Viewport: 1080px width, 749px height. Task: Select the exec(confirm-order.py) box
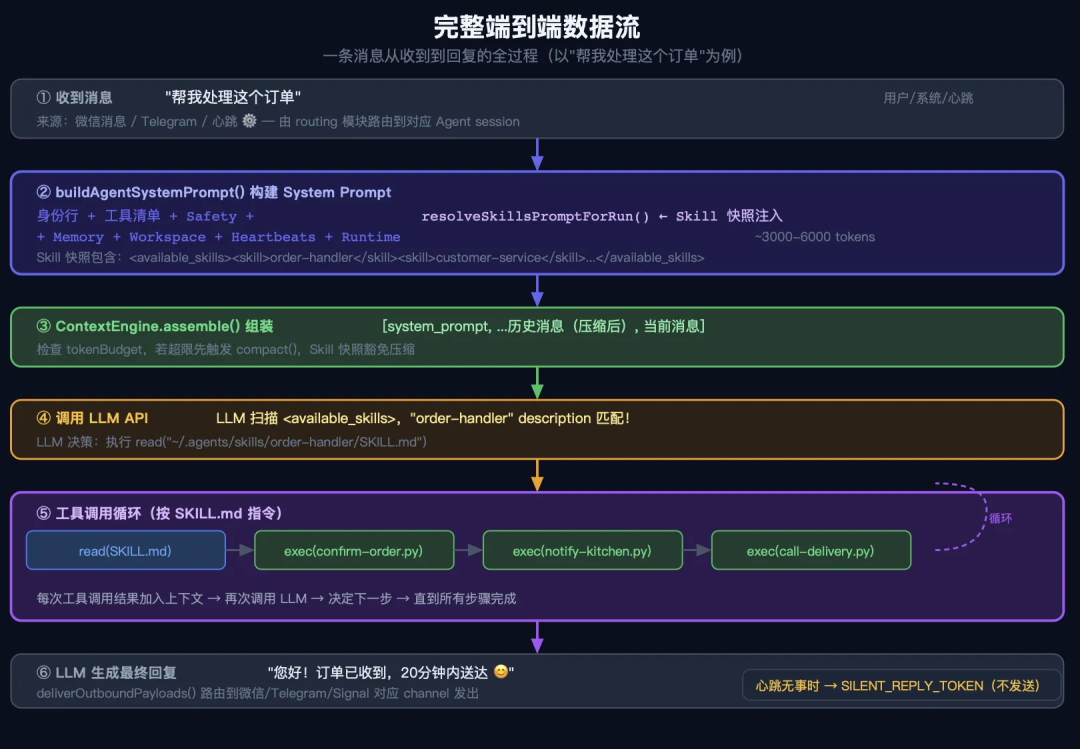coord(354,551)
